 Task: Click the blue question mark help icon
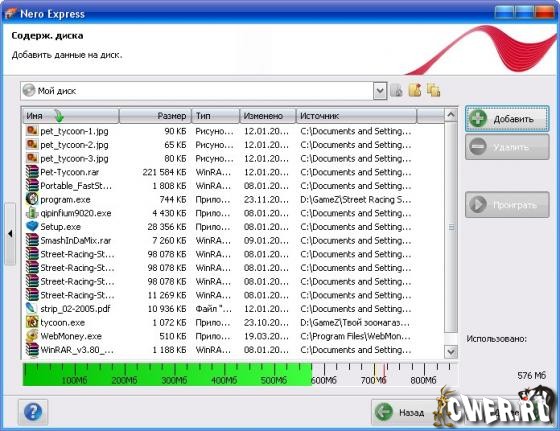click(33, 412)
